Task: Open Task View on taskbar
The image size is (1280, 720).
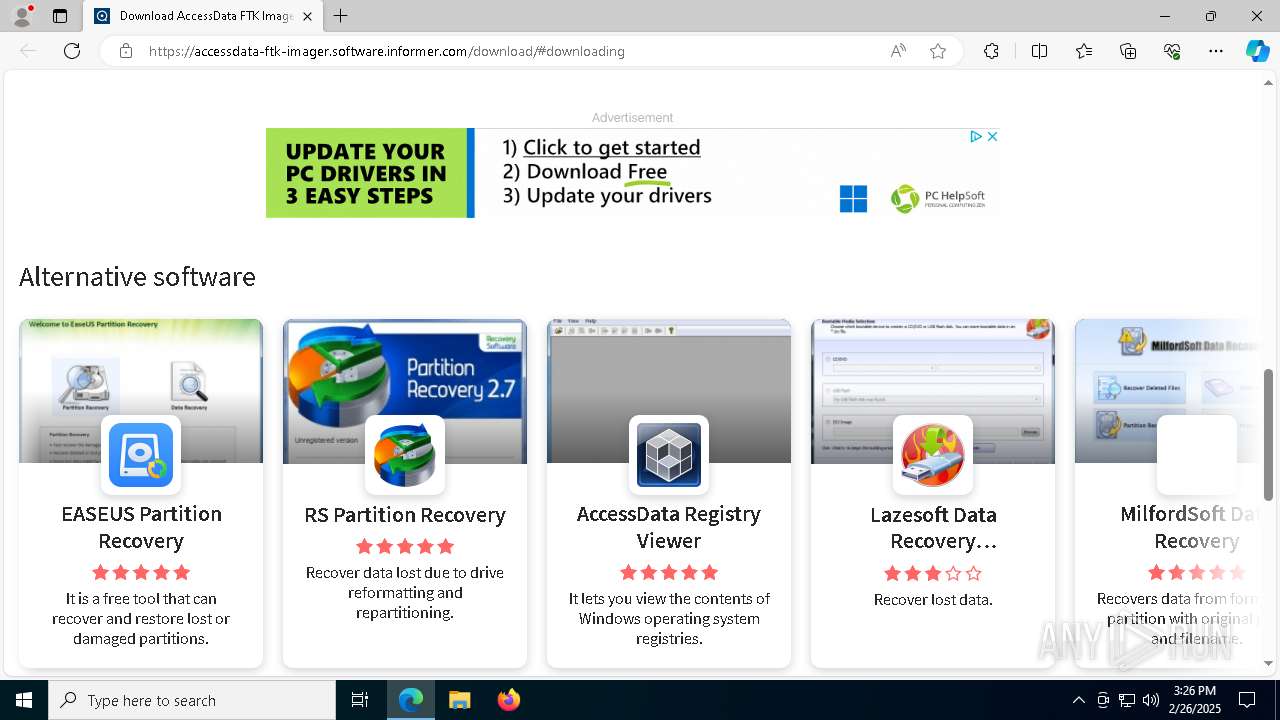Action: [360, 700]
